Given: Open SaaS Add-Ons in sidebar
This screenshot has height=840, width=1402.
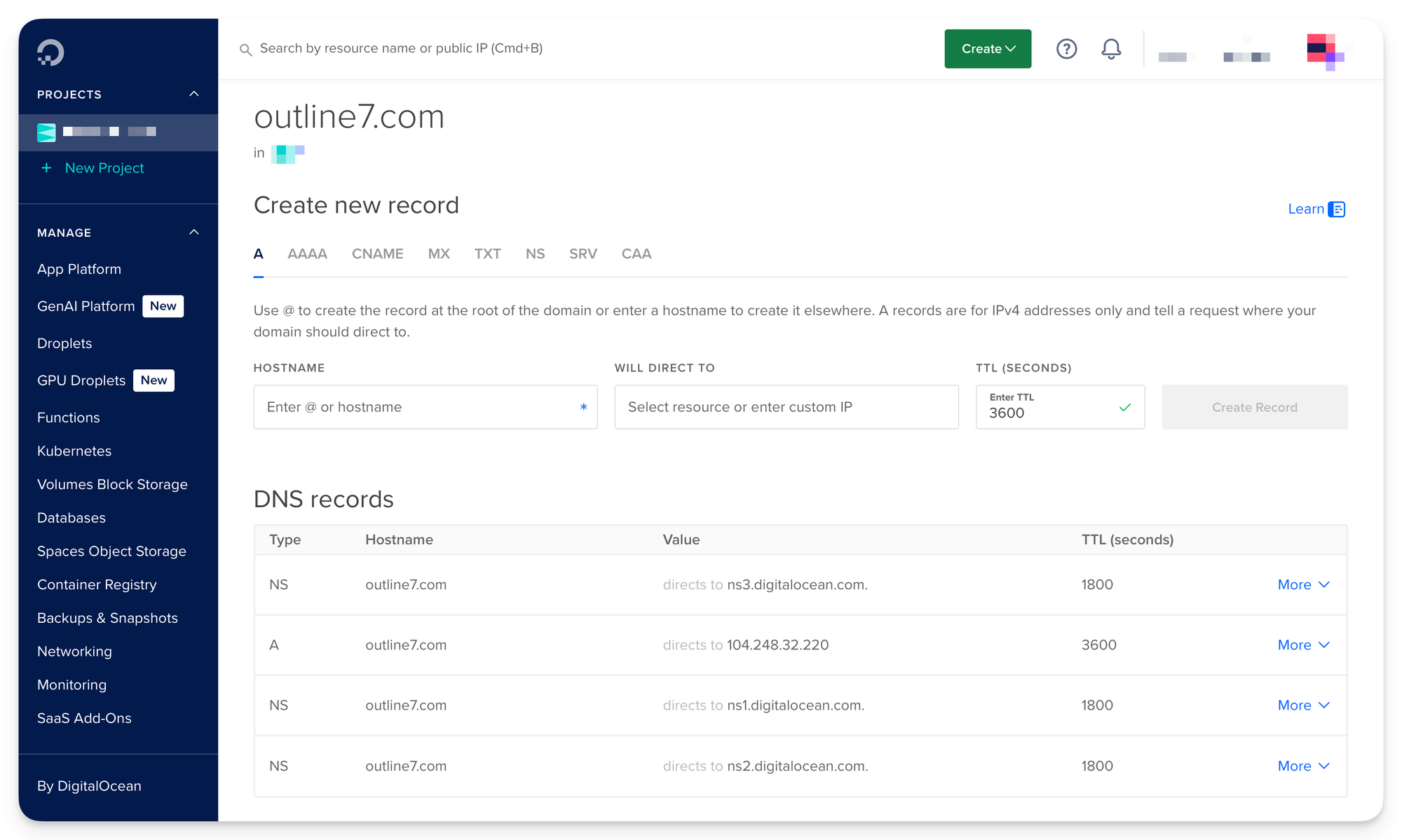Looking at the screenshot, I should [x=84, y=719].
